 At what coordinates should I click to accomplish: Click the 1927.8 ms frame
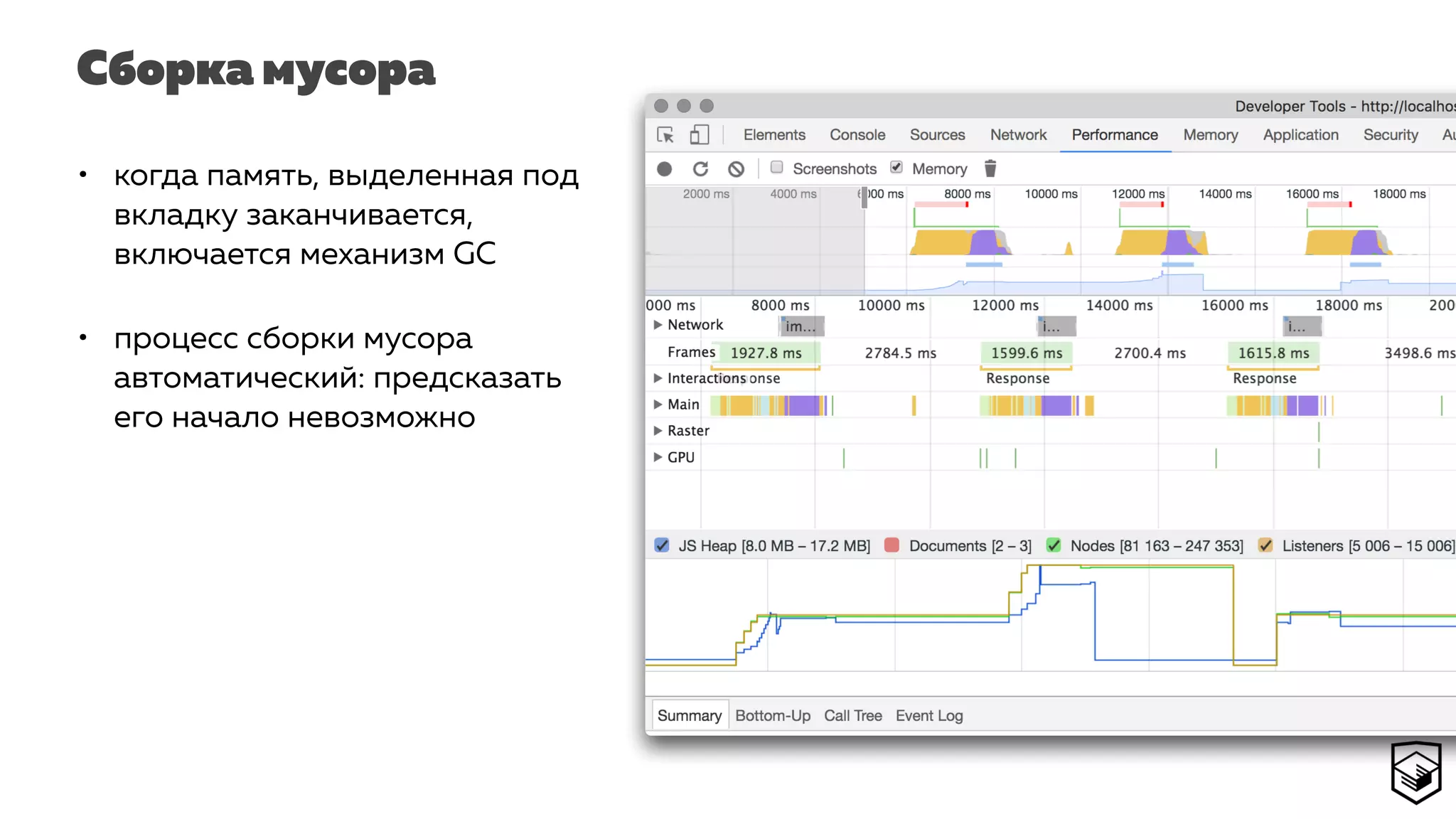click(766, 353)
